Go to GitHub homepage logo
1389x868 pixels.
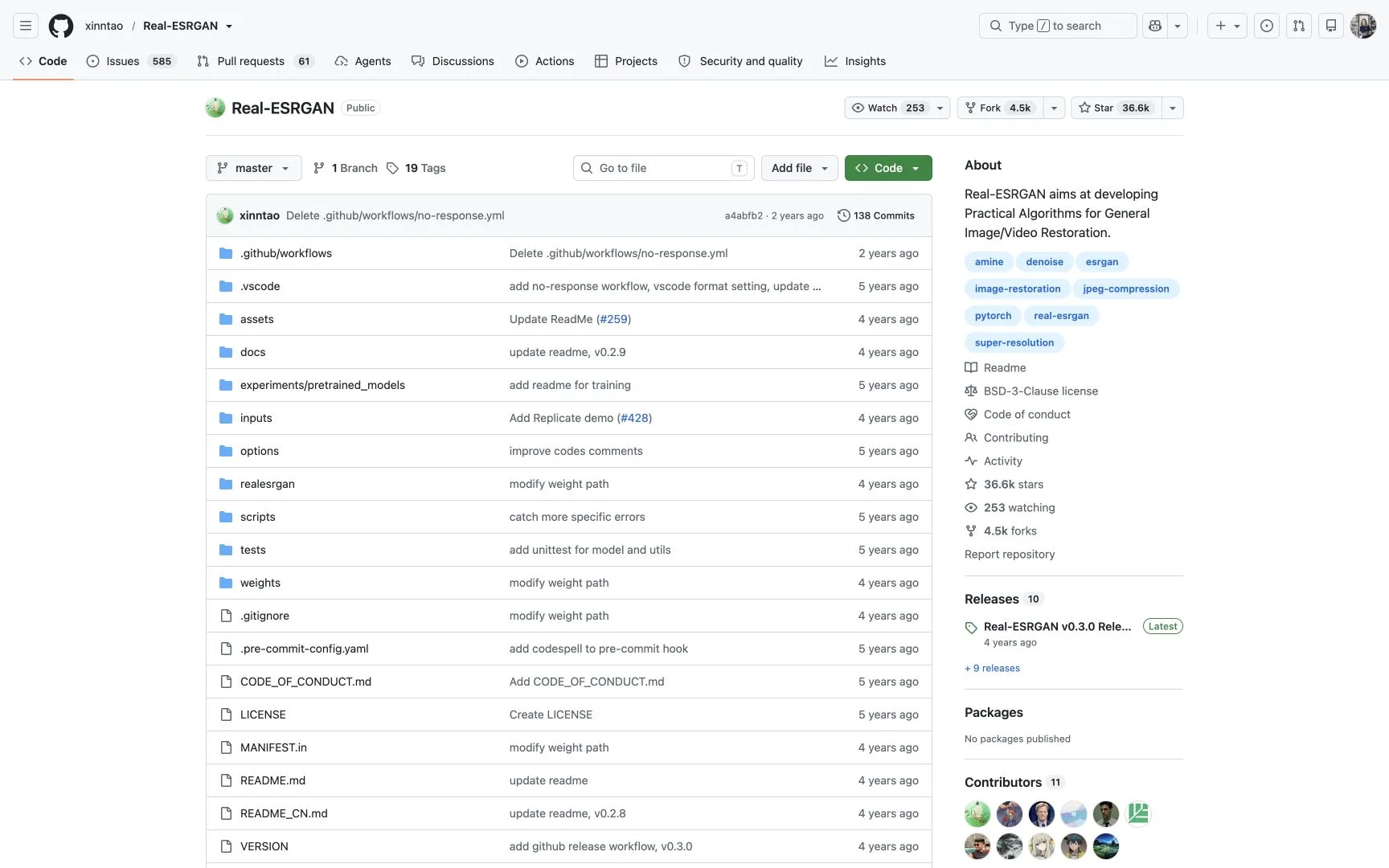61,26
